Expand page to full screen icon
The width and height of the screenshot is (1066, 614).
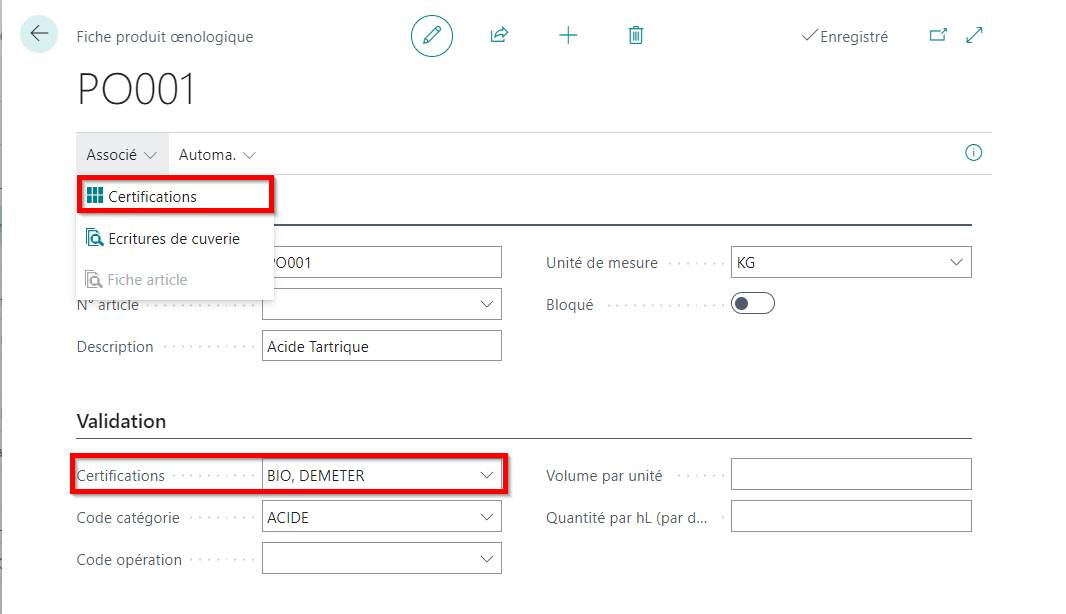tap(974, 35)
